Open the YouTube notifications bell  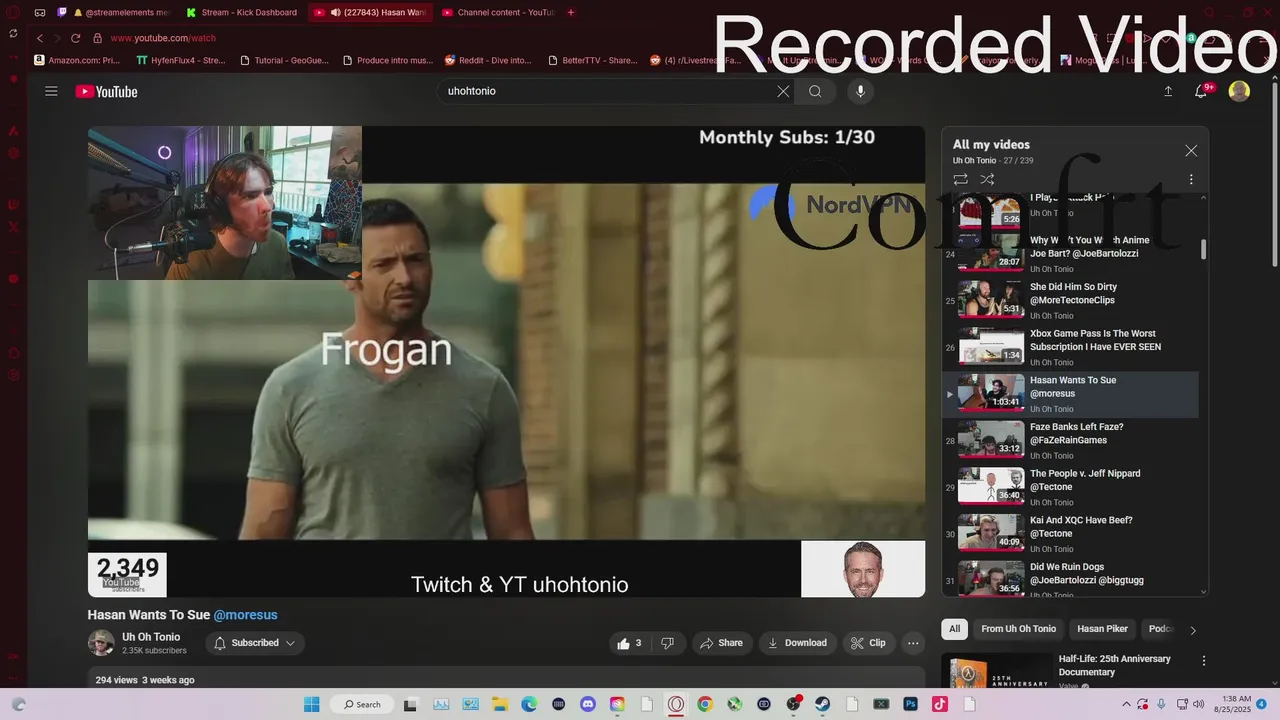tap(1202, 91)
